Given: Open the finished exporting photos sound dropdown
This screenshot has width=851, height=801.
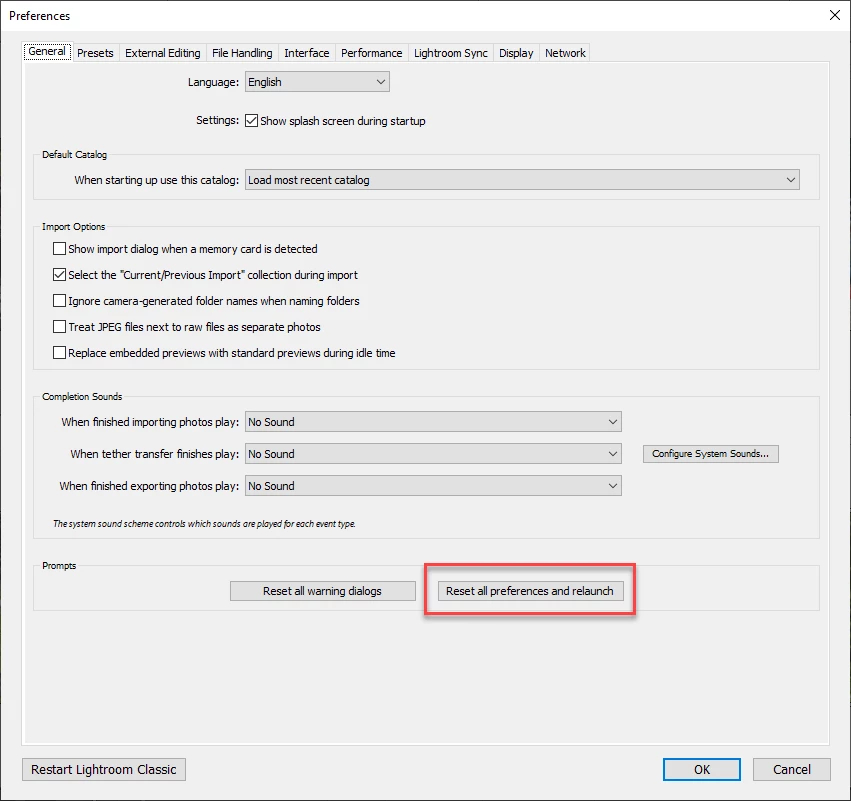Looking at the screenshot, I should 433,486.
